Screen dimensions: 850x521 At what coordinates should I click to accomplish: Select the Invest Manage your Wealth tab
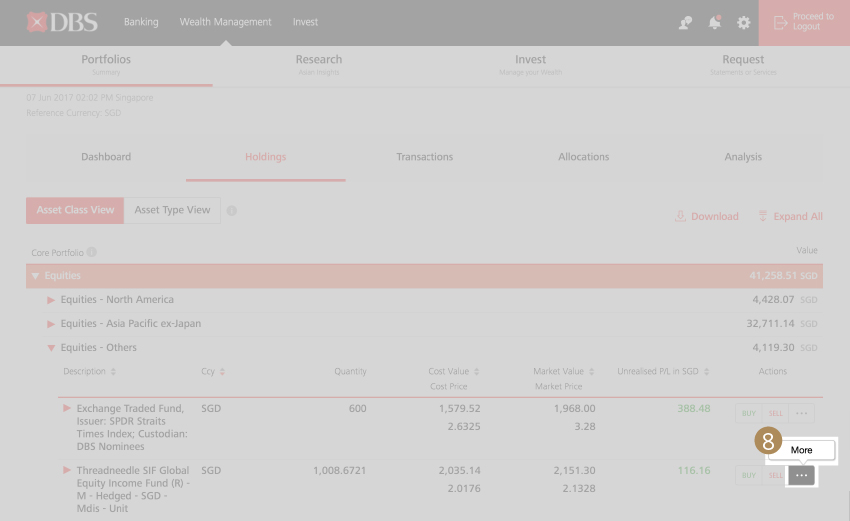[x=531, y=65]
